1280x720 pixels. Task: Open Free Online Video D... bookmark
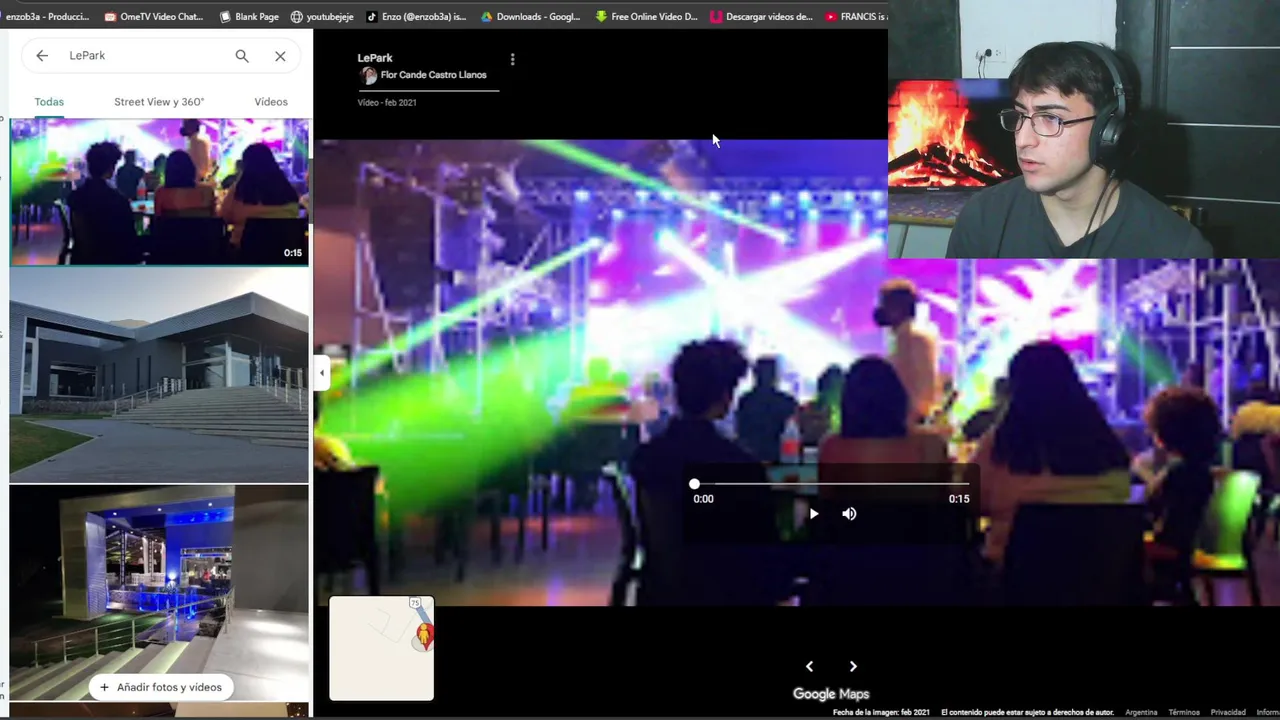[646, 17]
